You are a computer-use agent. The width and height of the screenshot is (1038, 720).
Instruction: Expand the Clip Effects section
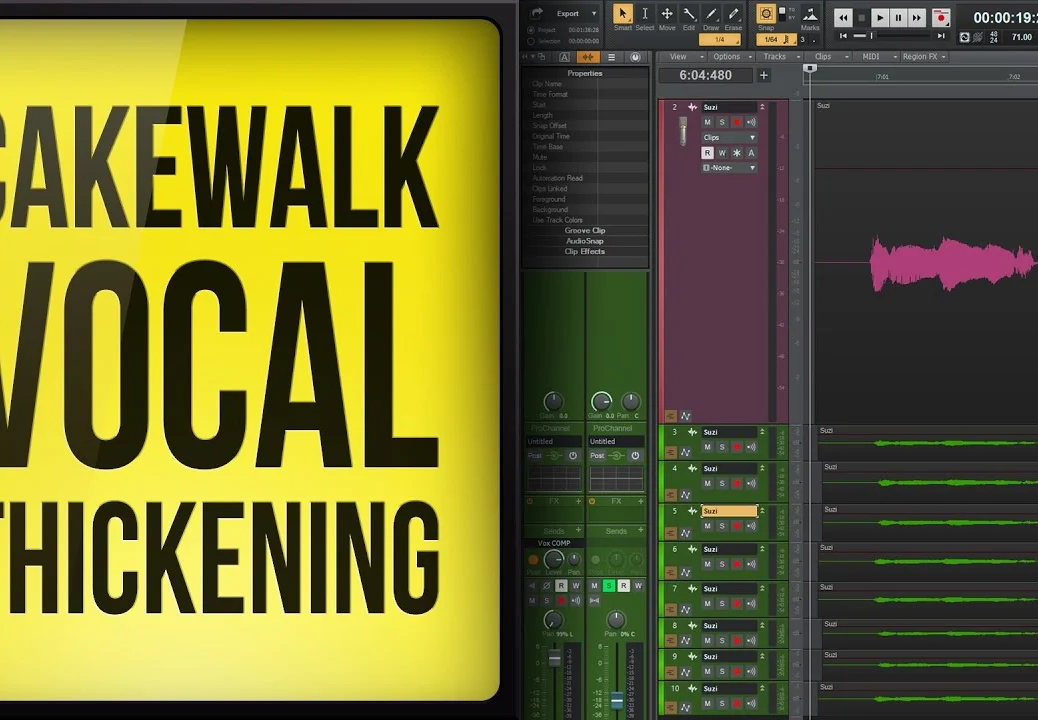[585, 252]
